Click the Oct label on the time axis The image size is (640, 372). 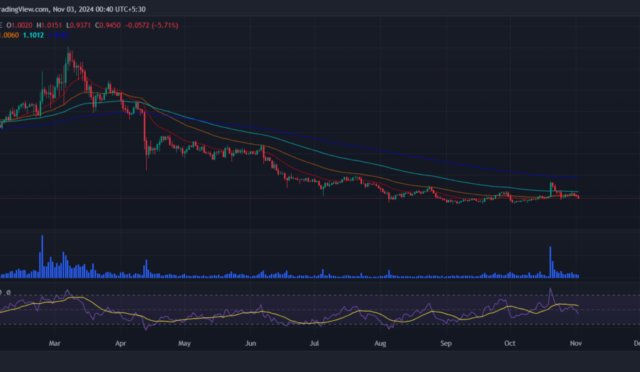coord(509,343)
